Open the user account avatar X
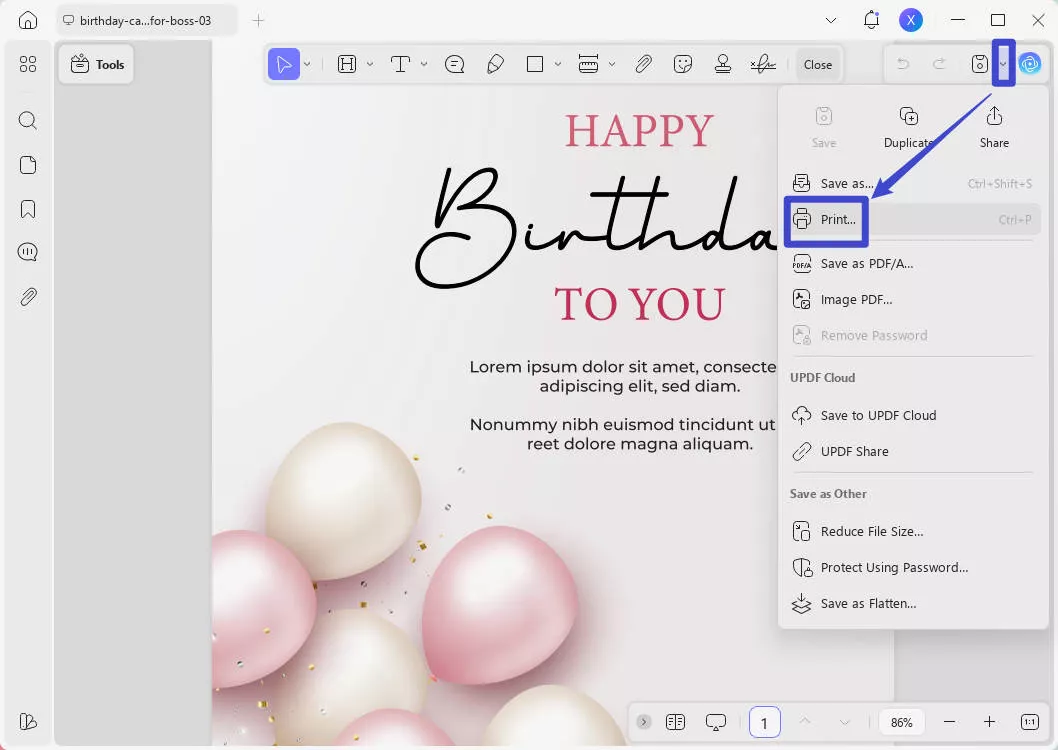This screenshot has width=1058, height=750. click(911, 20)
